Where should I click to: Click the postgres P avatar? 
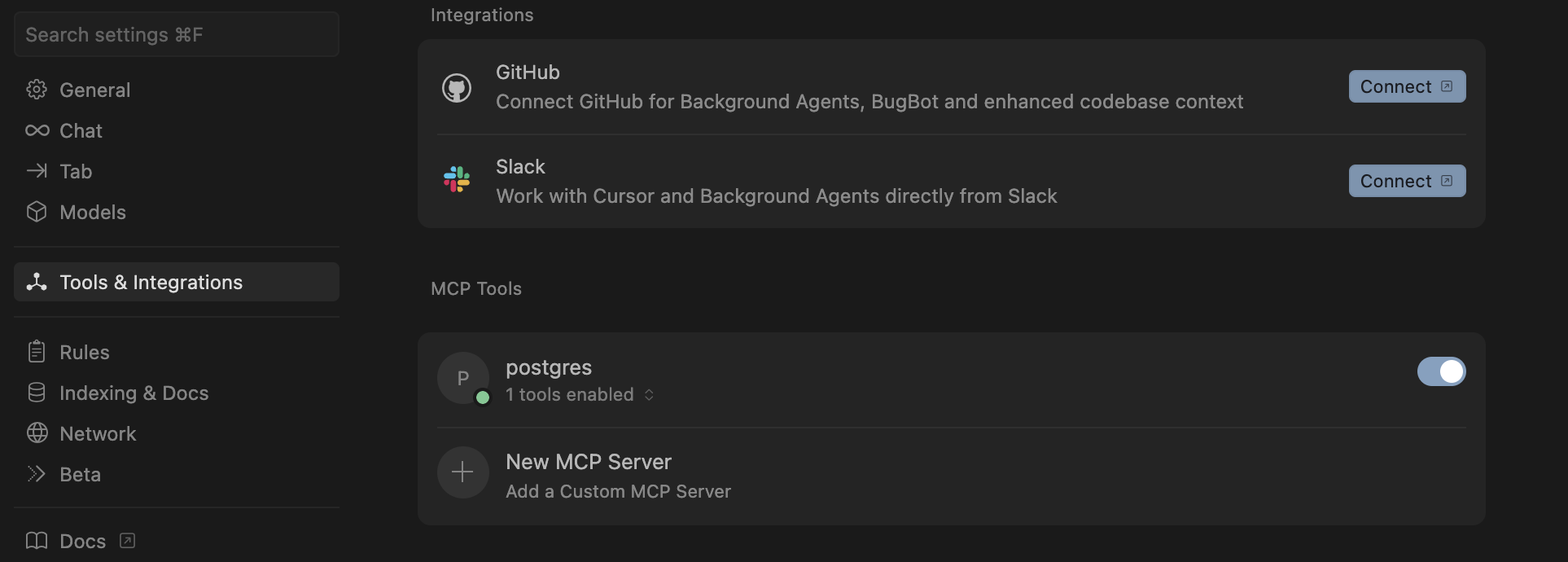463,378
